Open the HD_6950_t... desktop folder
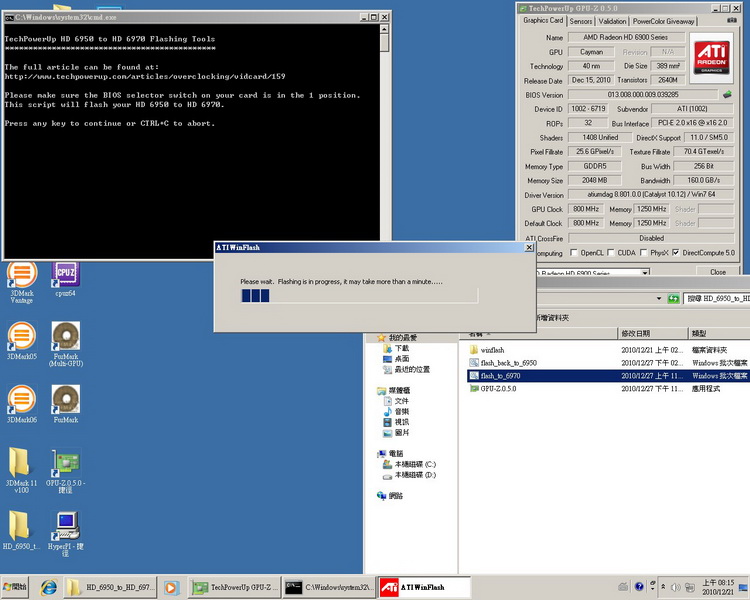The width and height of the screenshot is (750, 600). 21,531
